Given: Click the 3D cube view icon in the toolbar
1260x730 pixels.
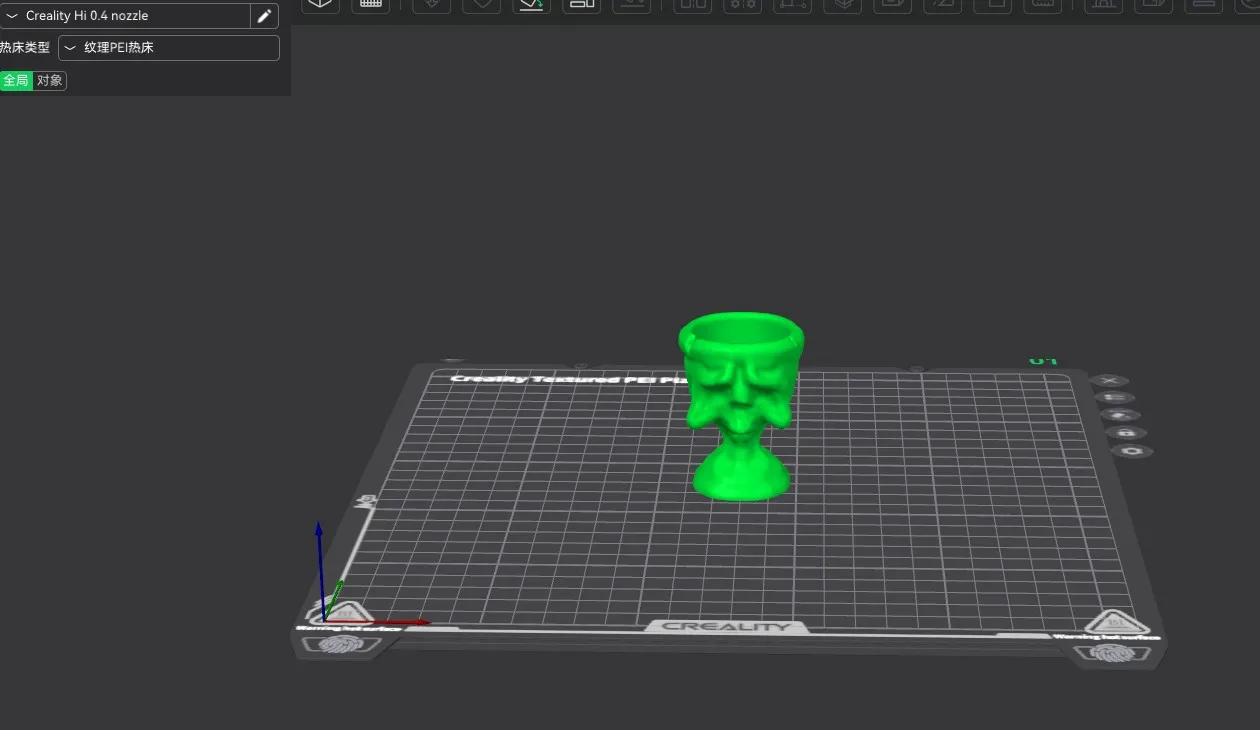Looking at the screenshot, I should (320, 6).
